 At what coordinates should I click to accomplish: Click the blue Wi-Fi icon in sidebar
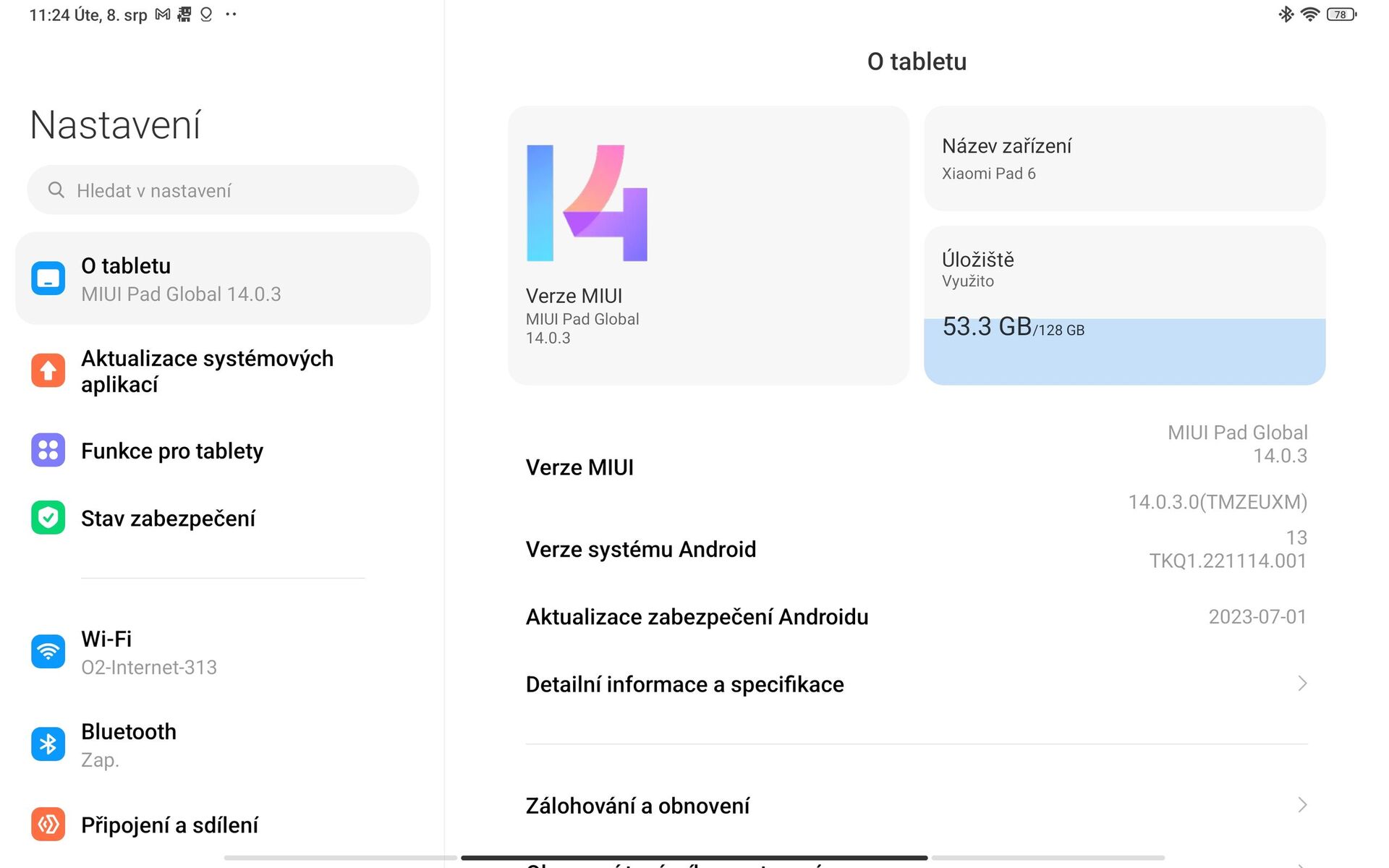pyautogui.click(x=47, y=651)
